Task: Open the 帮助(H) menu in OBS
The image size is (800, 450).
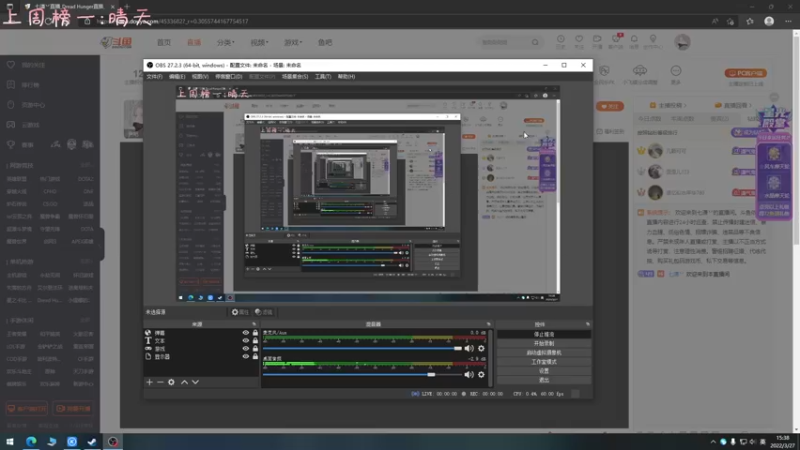Action: click(x=346, y=77)
